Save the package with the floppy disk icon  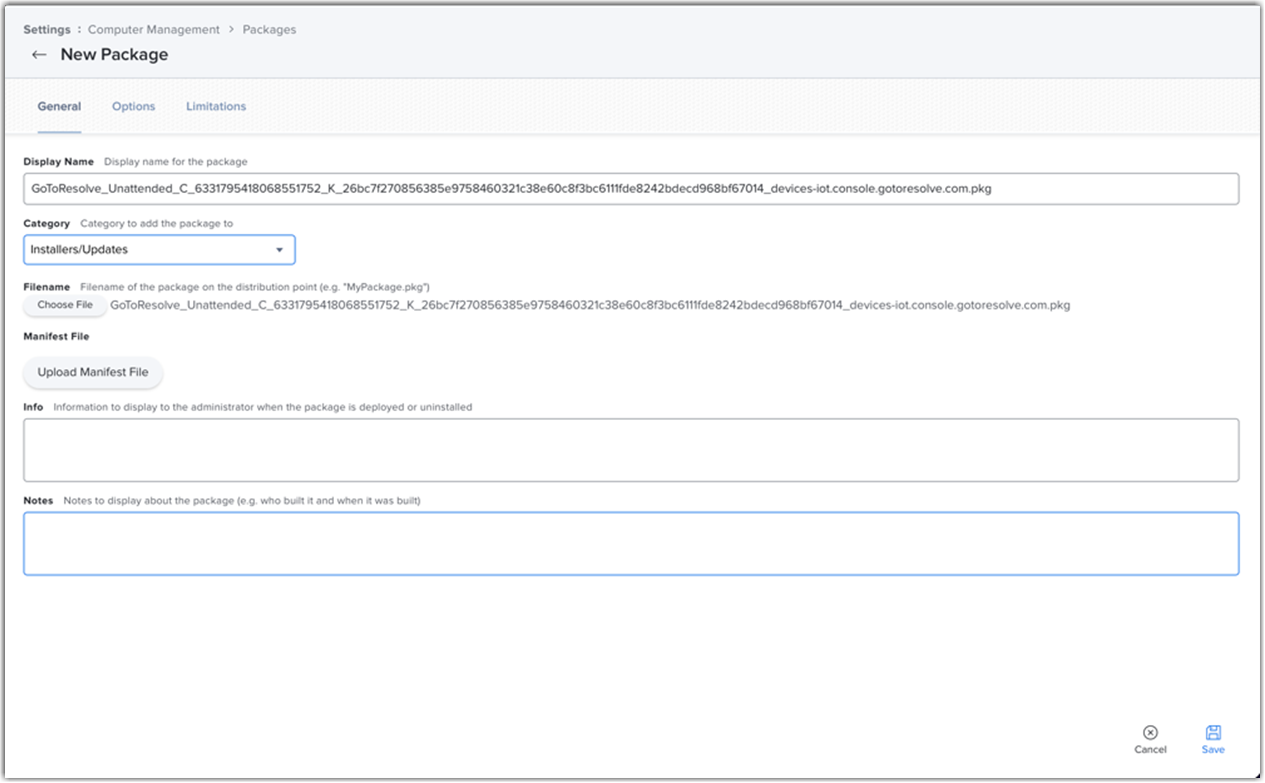pos(1213,733)
